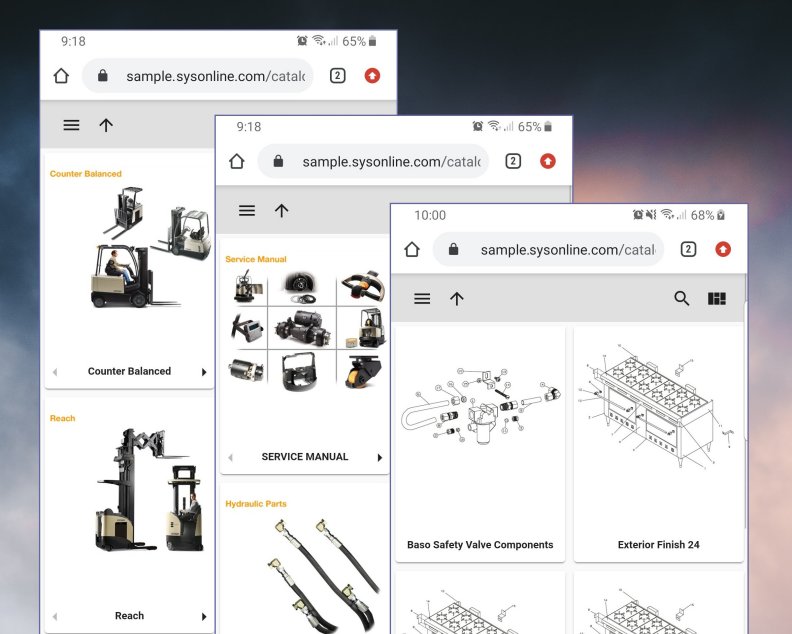Tap the lock icon in the 10:00 phone address bar
Screen dimensions: 792x634
454,249
